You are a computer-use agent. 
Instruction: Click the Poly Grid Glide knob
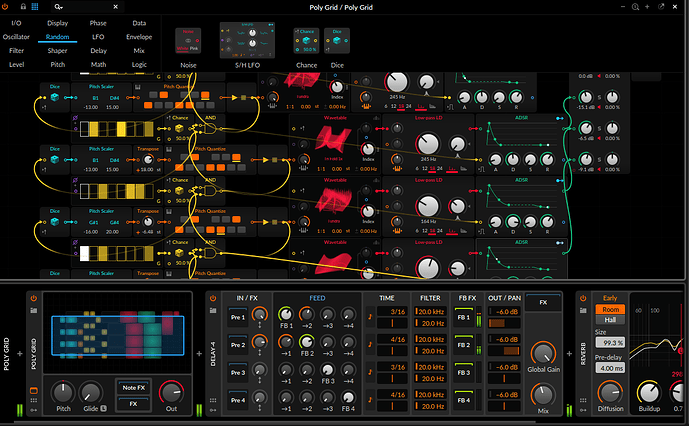pyautogui.click(x=91, y=392)
